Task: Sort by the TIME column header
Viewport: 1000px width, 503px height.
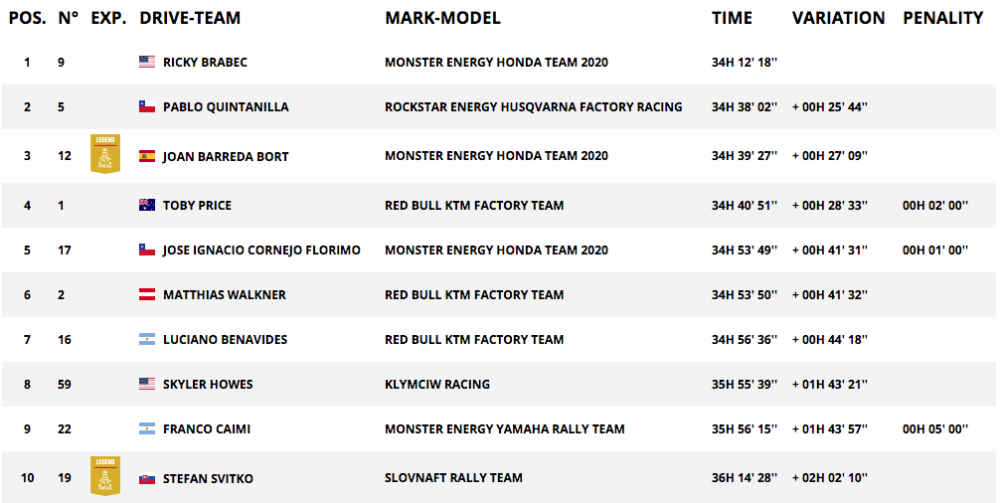Action: (732, 18)
